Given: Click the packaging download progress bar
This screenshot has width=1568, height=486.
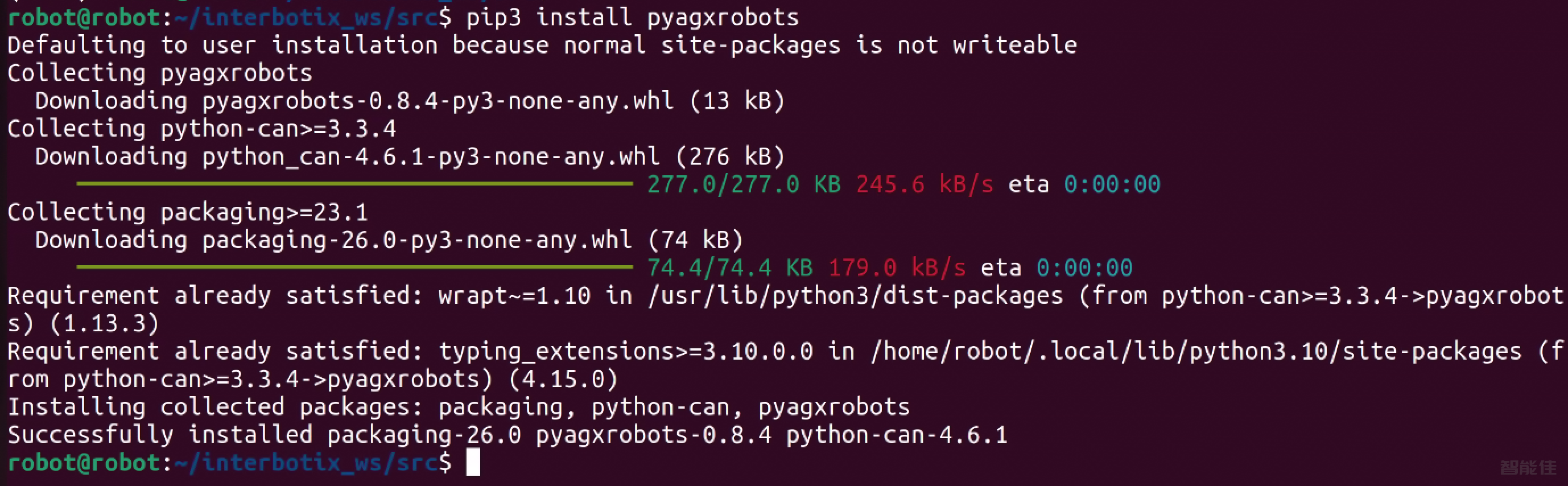Looking at the screenshot, I should point(354,267).
